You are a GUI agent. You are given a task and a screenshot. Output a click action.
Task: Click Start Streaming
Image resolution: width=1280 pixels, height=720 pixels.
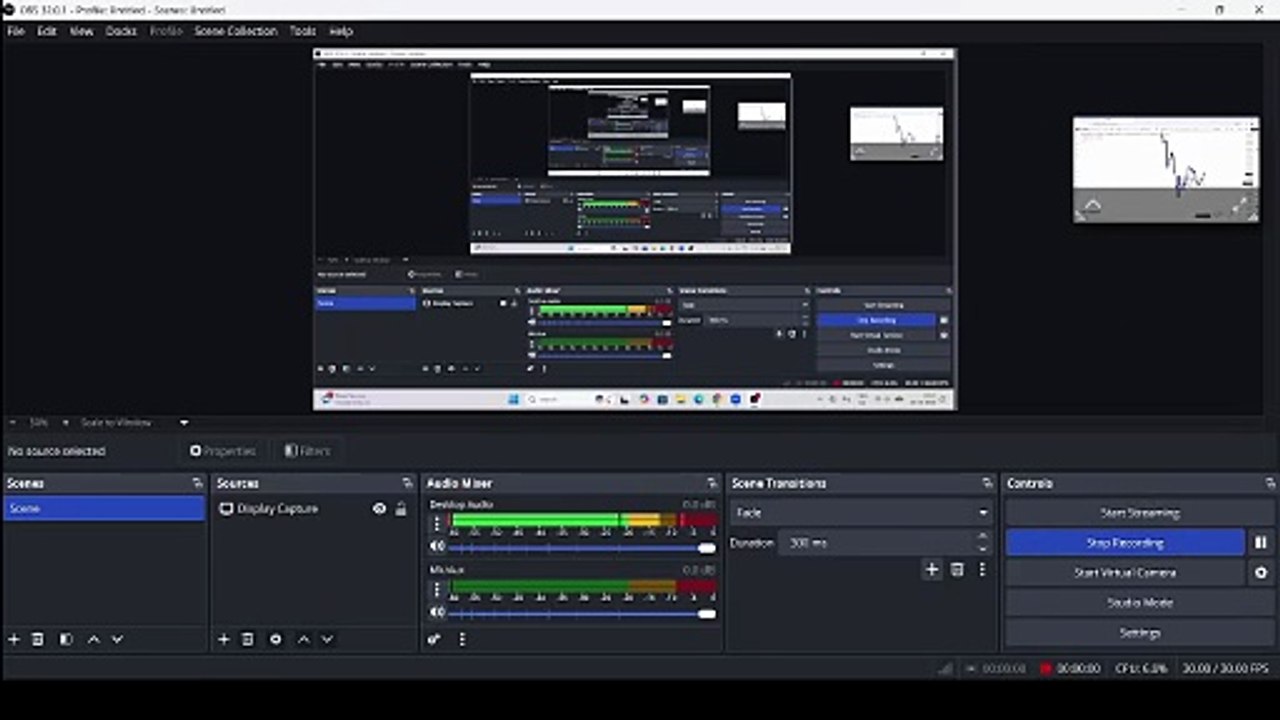pyautogui.click(x=1139, y=513)
